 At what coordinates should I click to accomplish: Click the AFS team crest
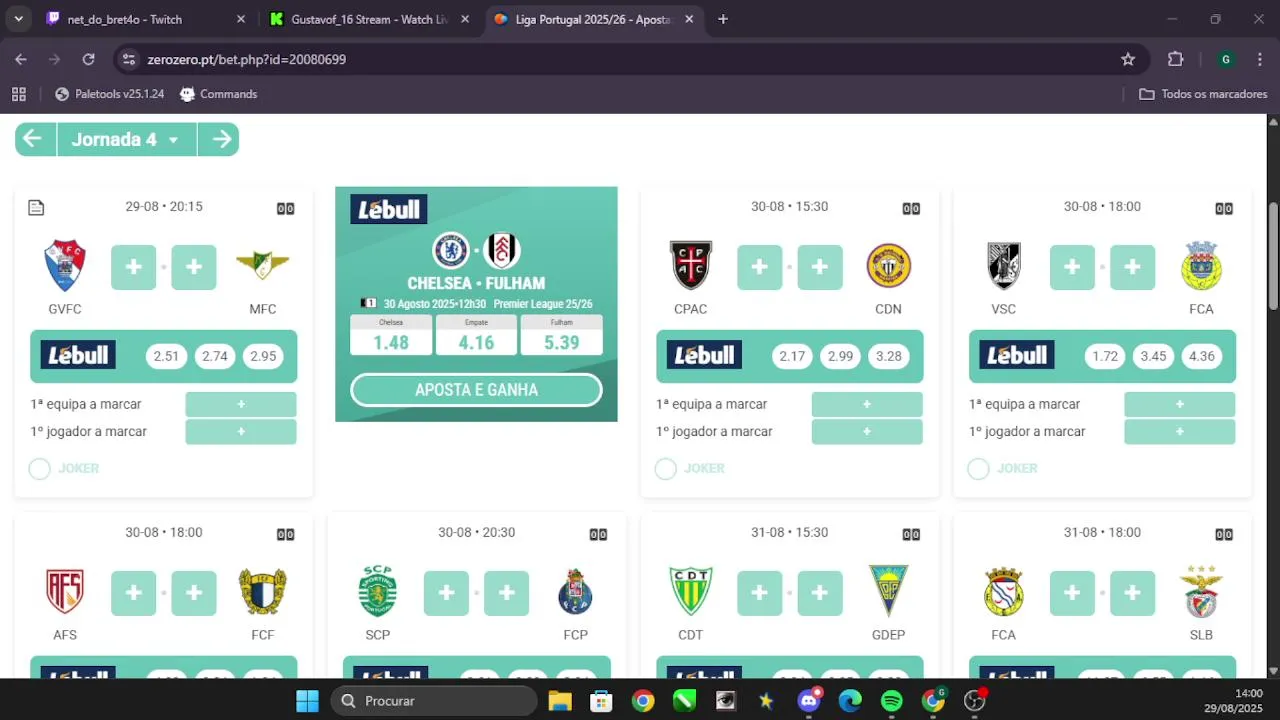pyautogui.click(x=65, y=592)
